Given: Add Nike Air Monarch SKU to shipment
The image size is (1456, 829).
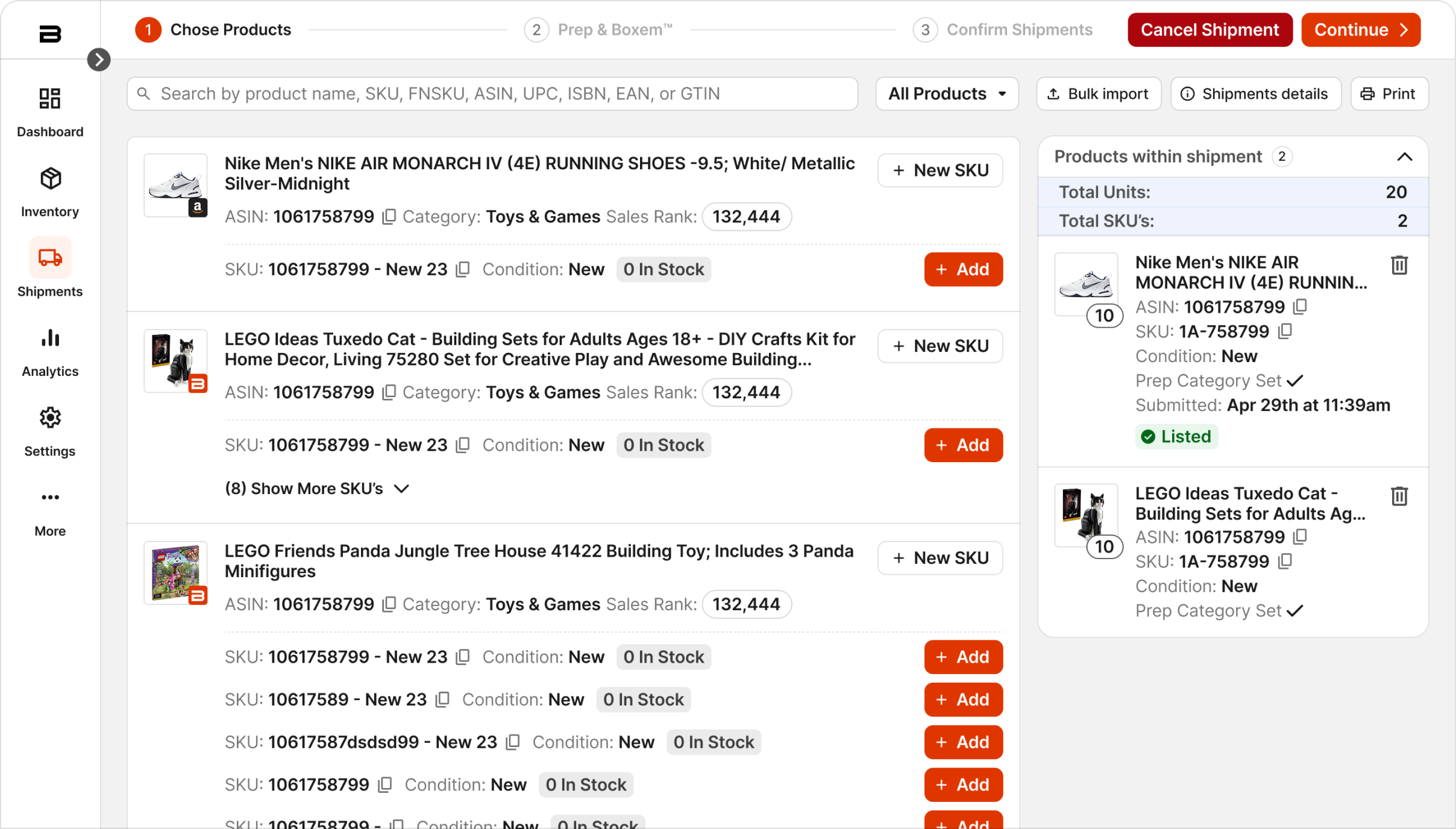Looking at the screenshot, I should pyautogui.click(x=963, y=269).
